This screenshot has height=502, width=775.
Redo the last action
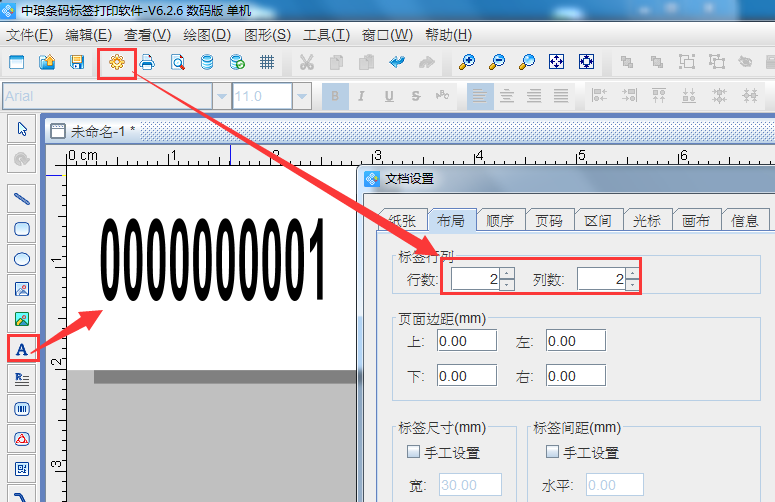point(427,62)
